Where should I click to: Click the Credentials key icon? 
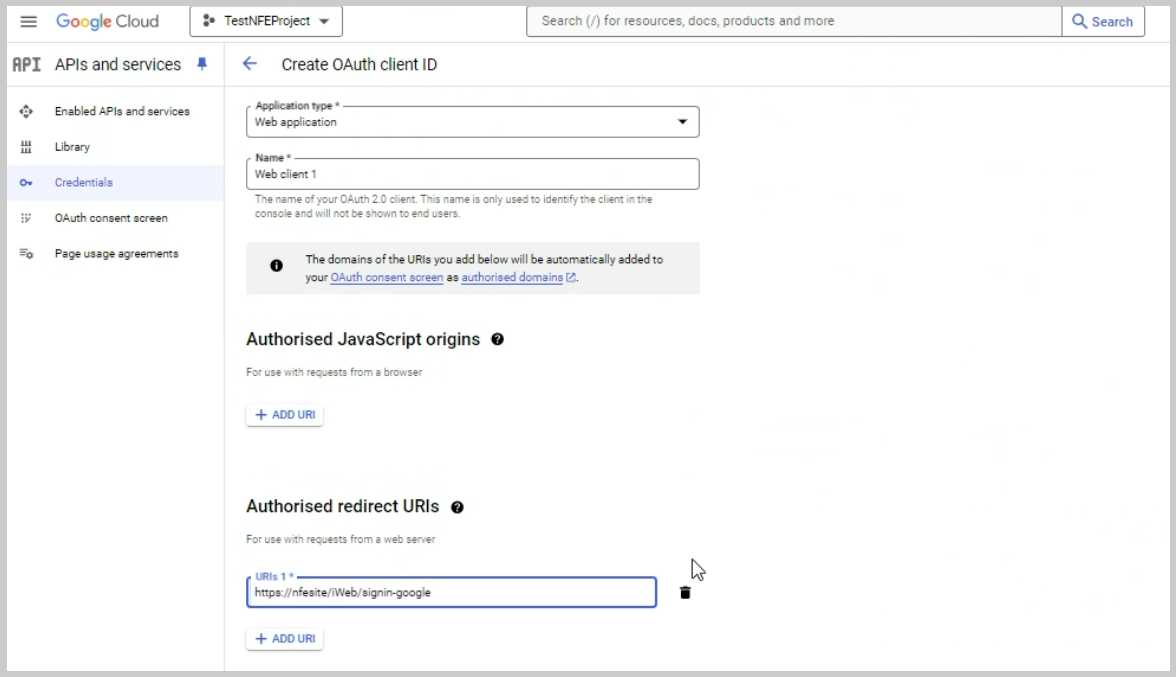click(26, 182)
